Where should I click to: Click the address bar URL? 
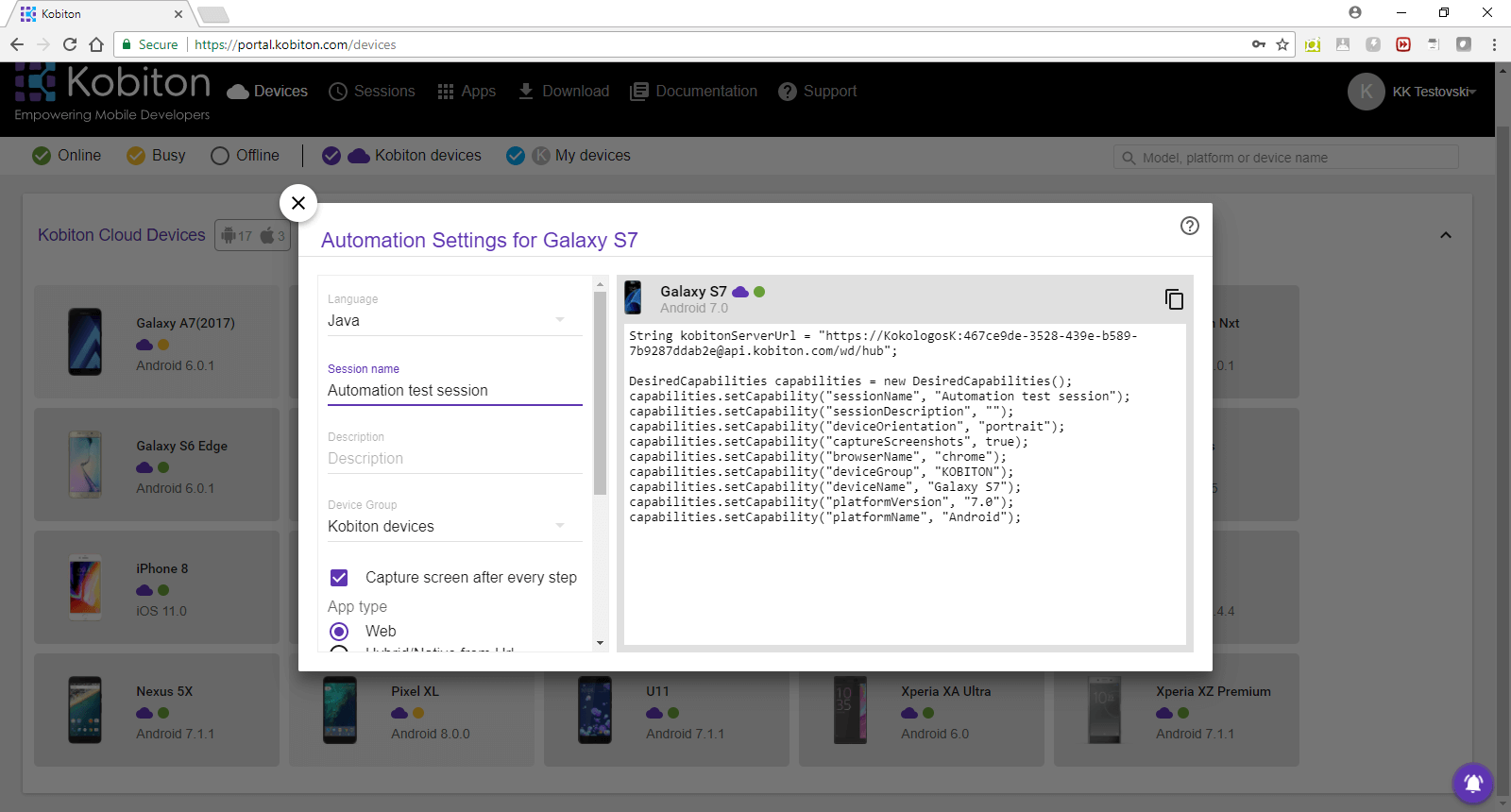[x=295, y=44]
